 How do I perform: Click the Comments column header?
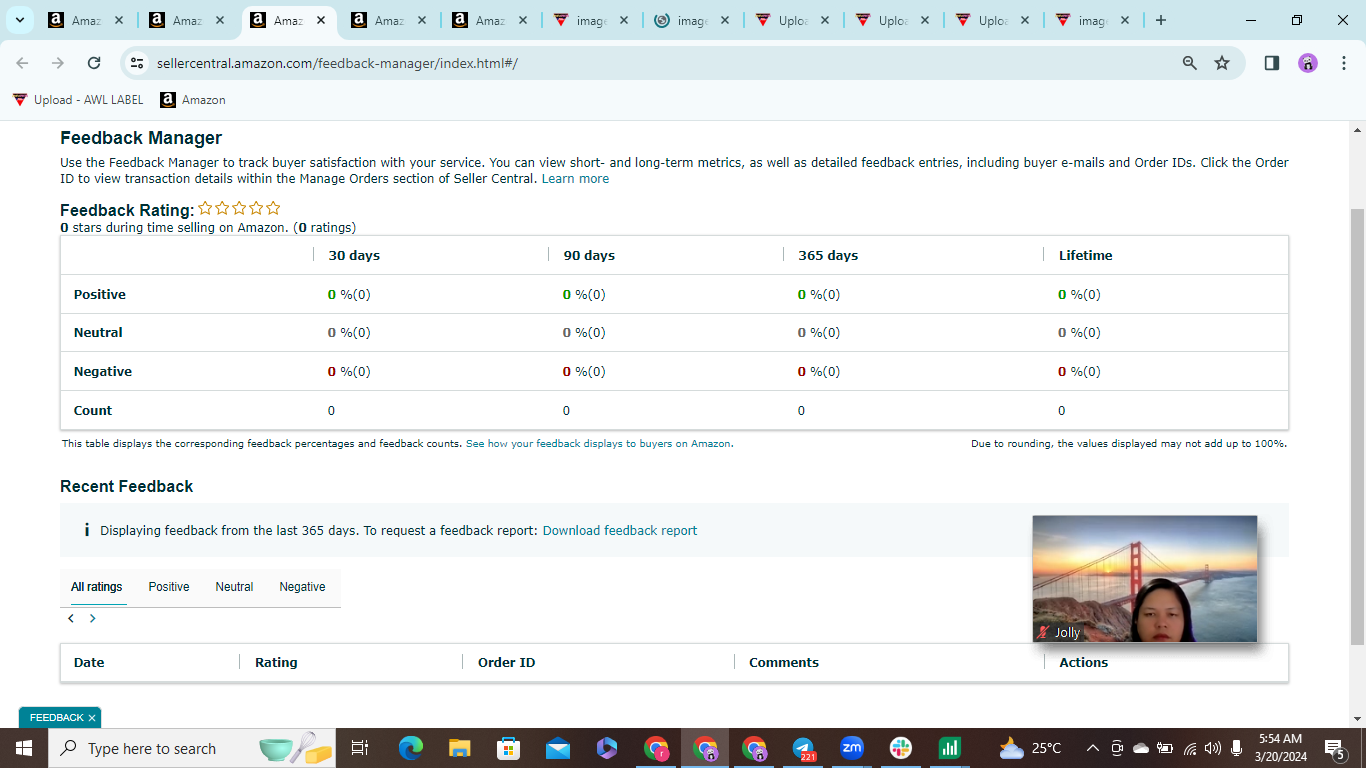click(x=784, y=662)
